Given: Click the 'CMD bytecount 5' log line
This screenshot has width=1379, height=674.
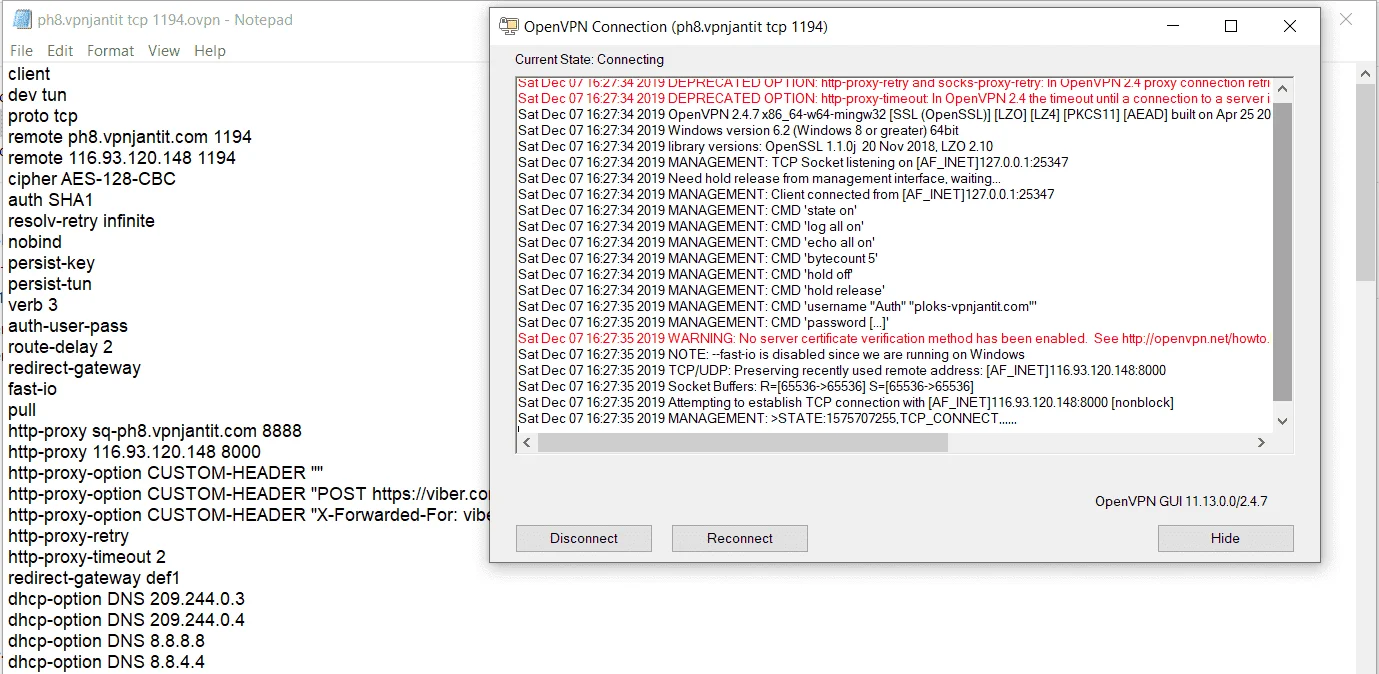Looking at the screenshot, I should pyautogui.click(x=698, y=259).
